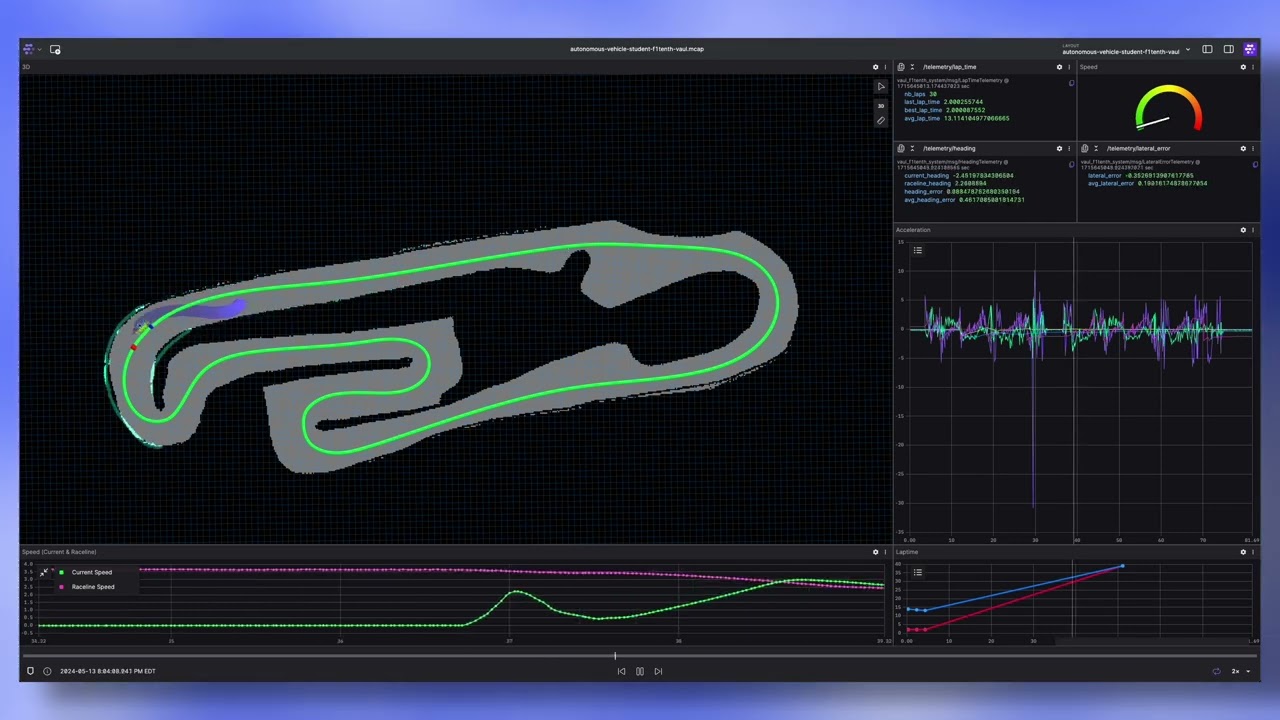Open three-dot menu of lap_time panel
The height and width of the screenshot is (720, 1280).
coord(1069,67)
